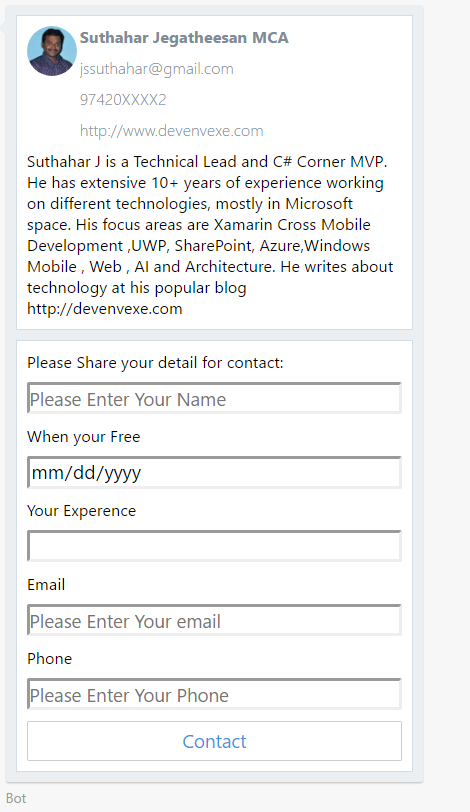This screenshot has width=470, height=812.
Task: Click the 'Please Share your detail for contact' label
Action: (x=155, y=362)
